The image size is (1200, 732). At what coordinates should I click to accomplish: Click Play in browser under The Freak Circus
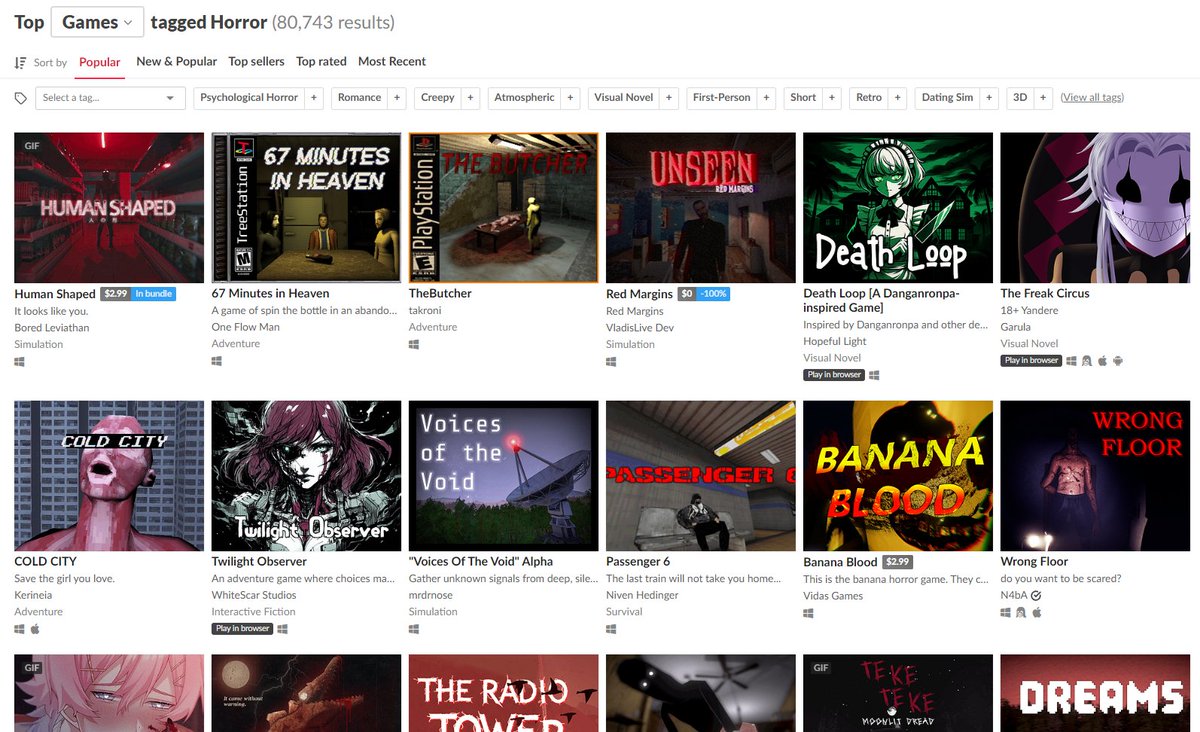tap(1032, 360)
